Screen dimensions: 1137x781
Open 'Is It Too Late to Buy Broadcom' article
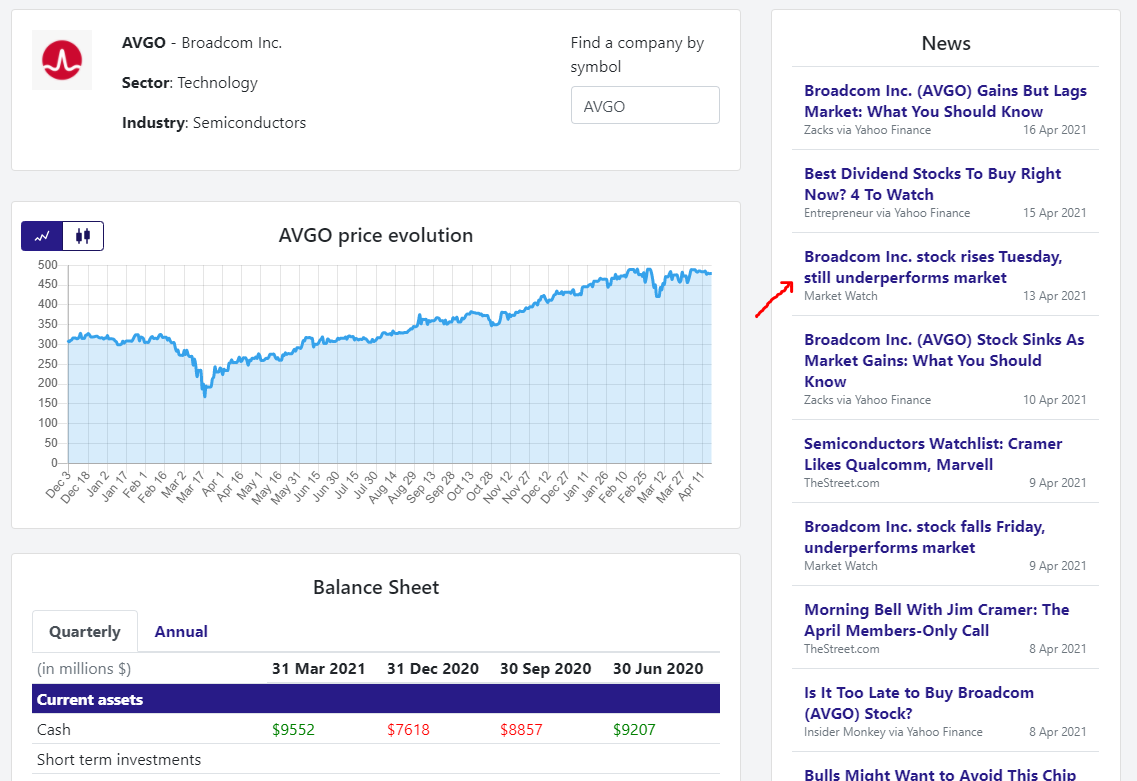coord(919,703)
